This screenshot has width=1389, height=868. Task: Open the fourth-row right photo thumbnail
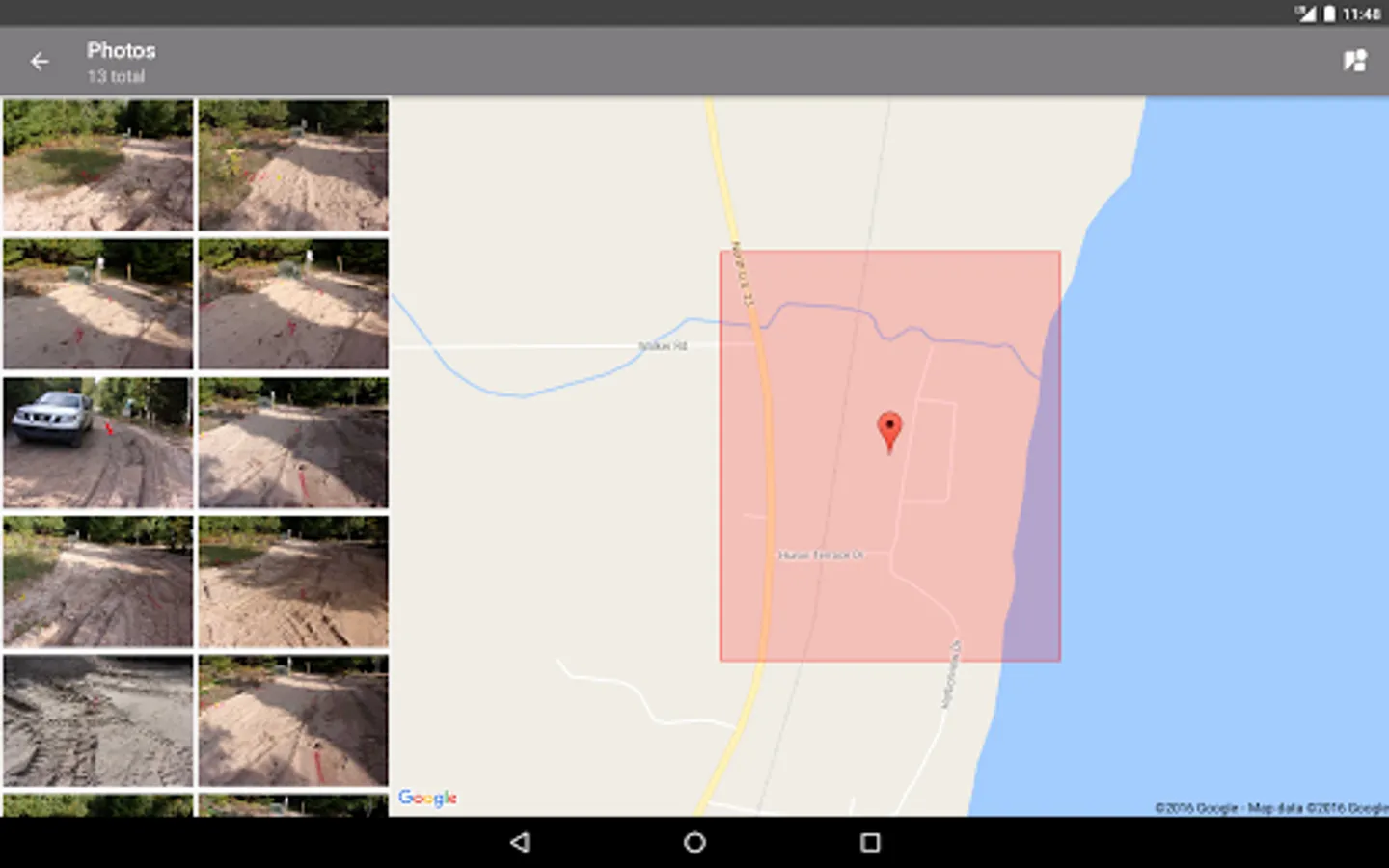coord(293,582)
